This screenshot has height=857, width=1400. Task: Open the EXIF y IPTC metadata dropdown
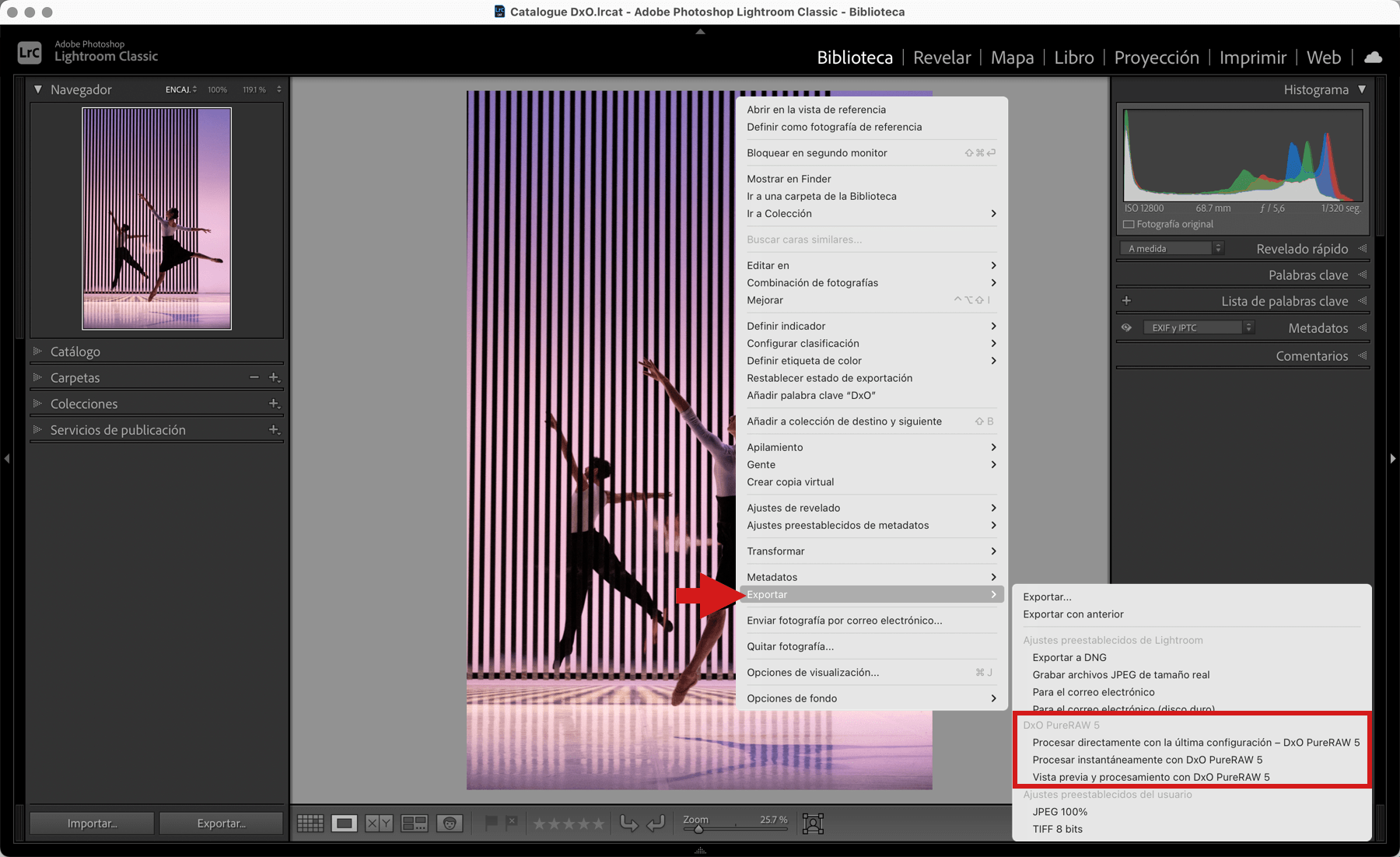click(x=1198, y=327)
